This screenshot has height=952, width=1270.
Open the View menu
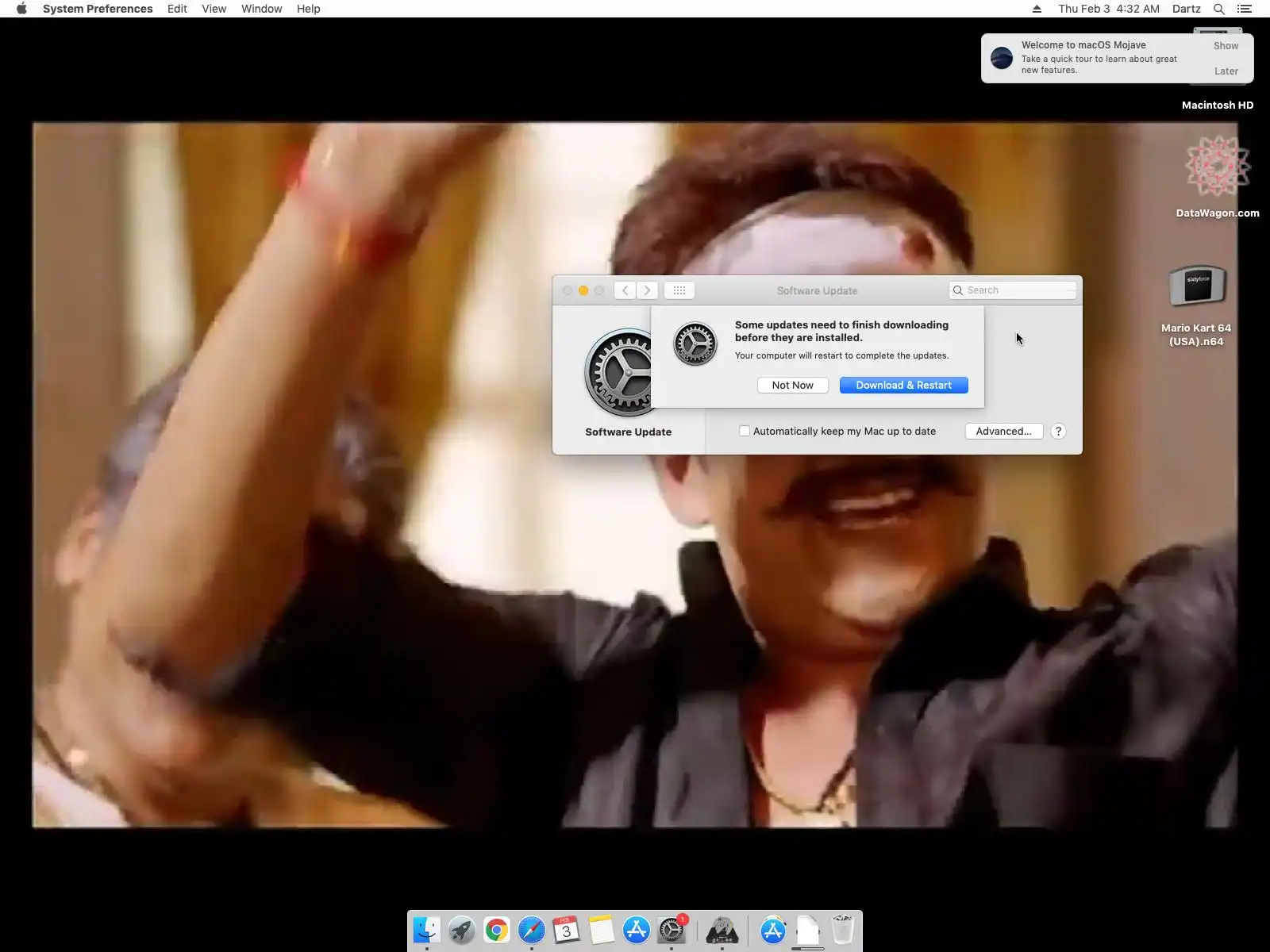pos(214,9)
